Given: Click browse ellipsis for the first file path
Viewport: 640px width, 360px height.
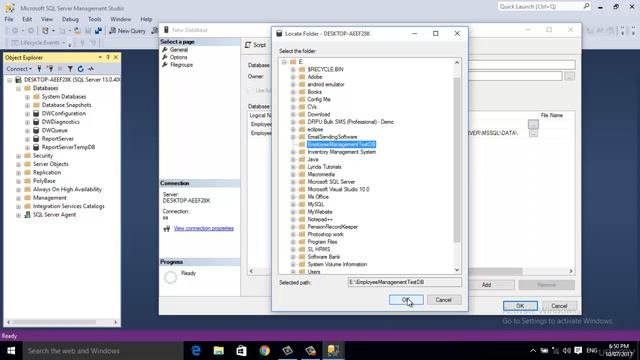Looking at the screenshot, I should (533, 124).
